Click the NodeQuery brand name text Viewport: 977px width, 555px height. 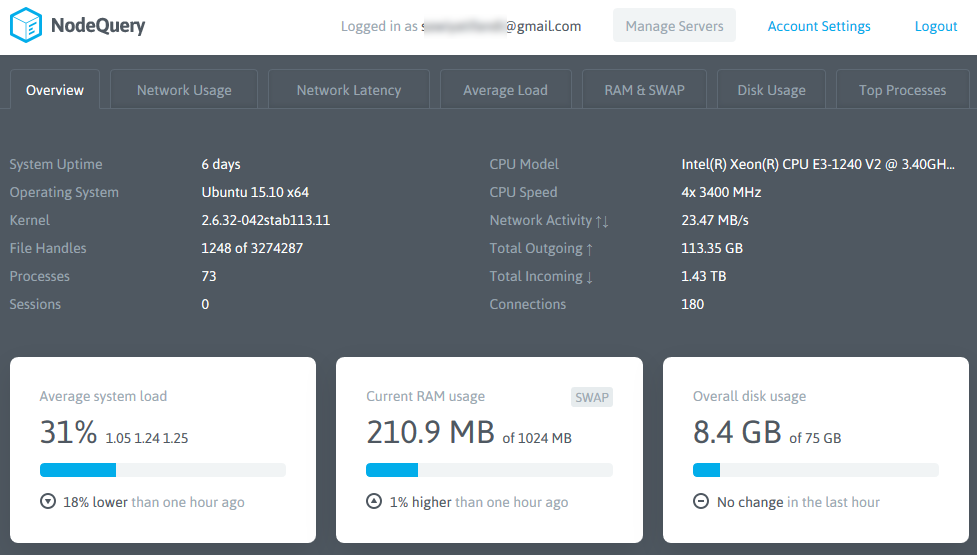[x=98, y=26]
